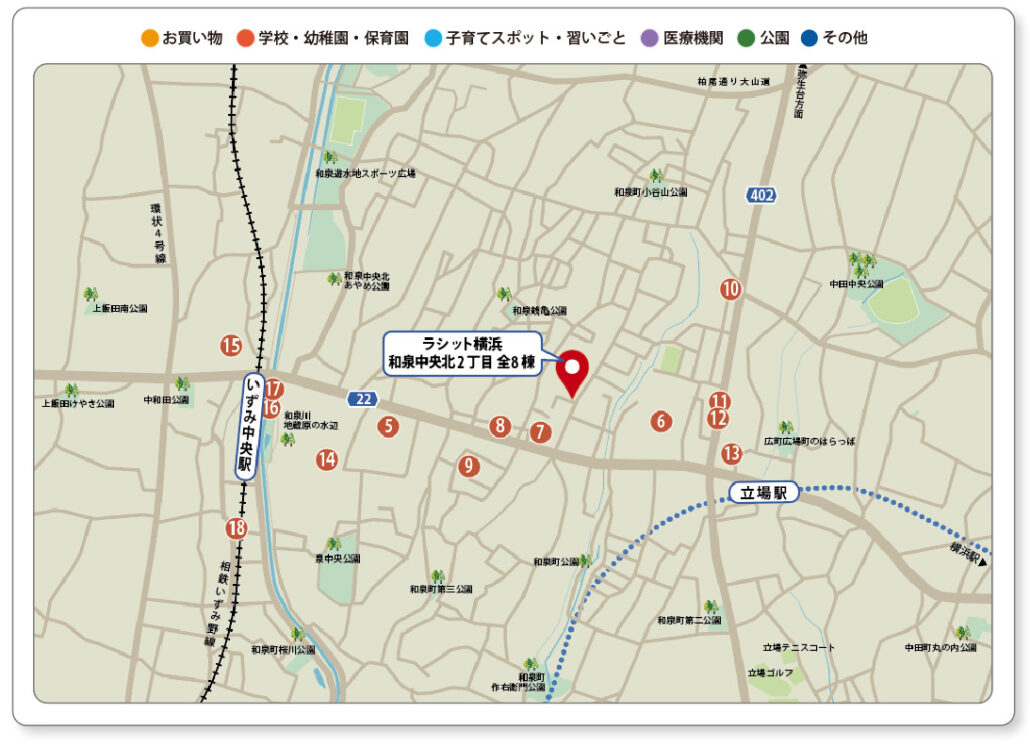Image resolution: width=1030 pixels, height=746 pixels.
Task: Select 学校・幼稚園・保育園 legend label
Action: pos(333,38)
